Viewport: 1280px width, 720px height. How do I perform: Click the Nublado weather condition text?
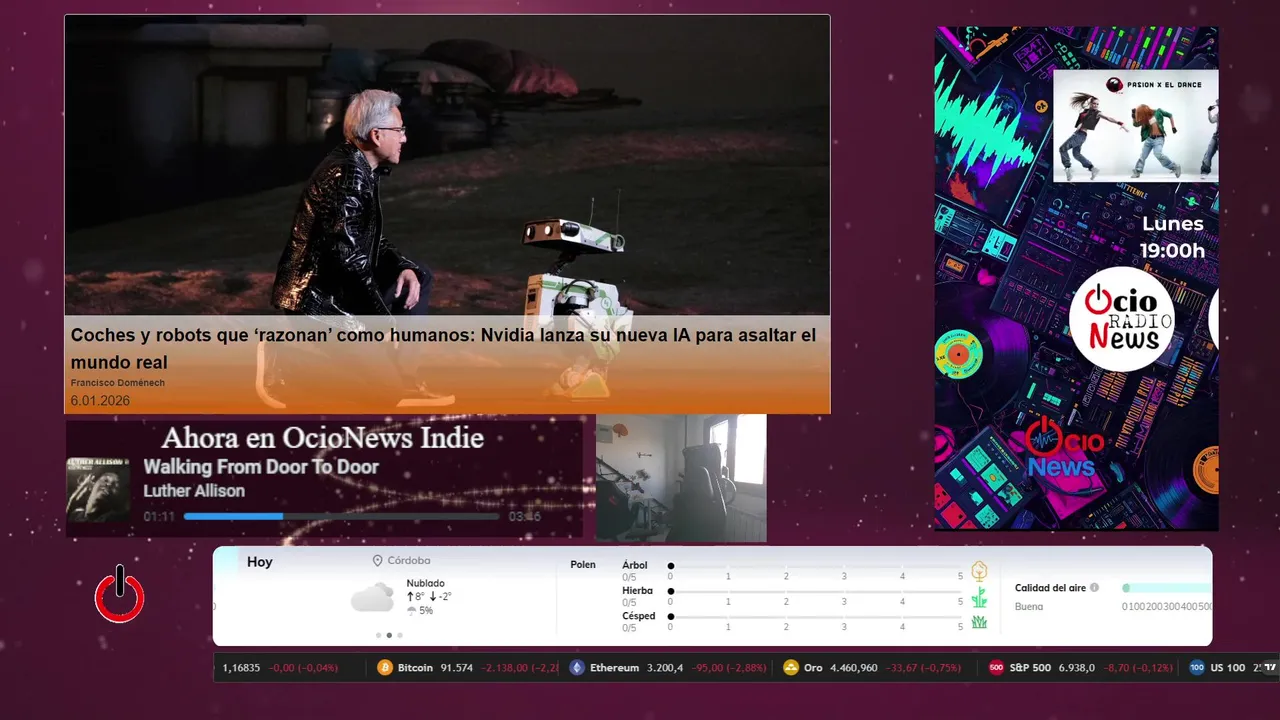(x=425, y=583)
